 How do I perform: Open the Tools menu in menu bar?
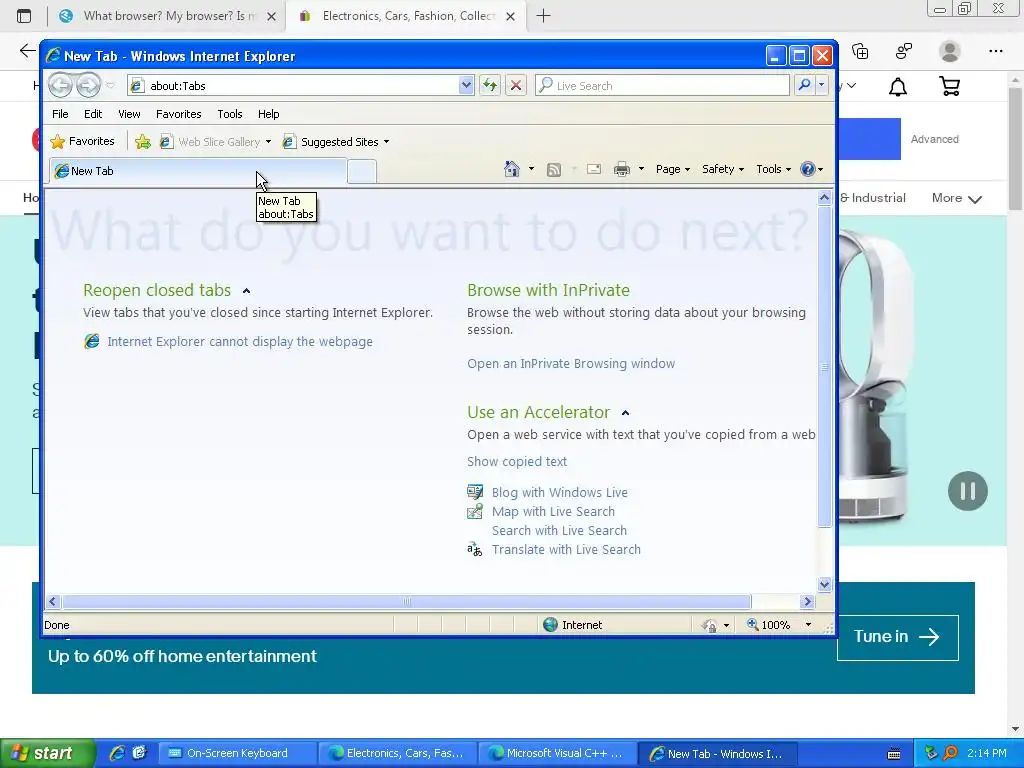230,114
